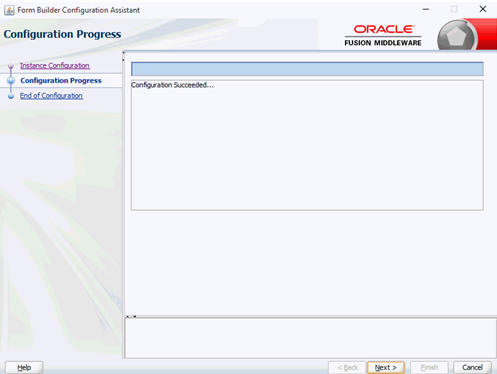Click the disabled Back button
The image size is (497, 374).
(347, 367)
